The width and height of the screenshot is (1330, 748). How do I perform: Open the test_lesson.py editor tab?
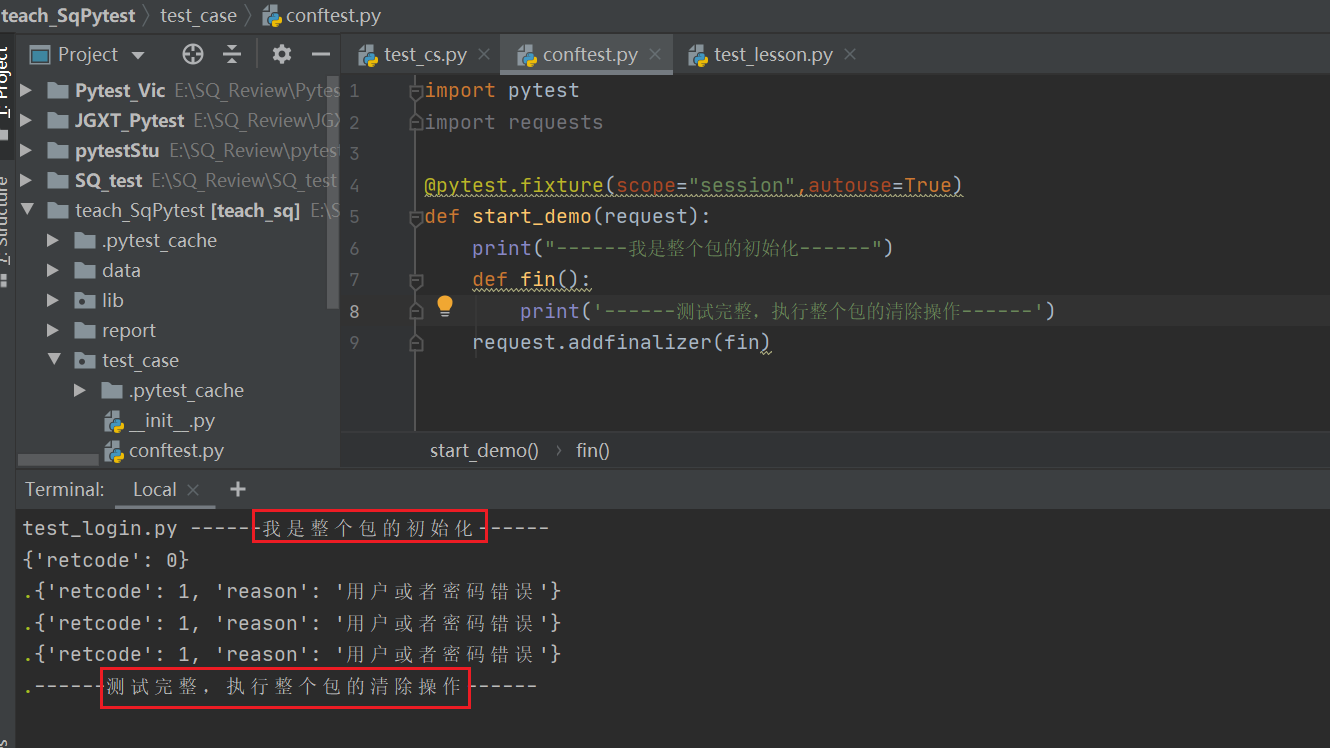772,54
